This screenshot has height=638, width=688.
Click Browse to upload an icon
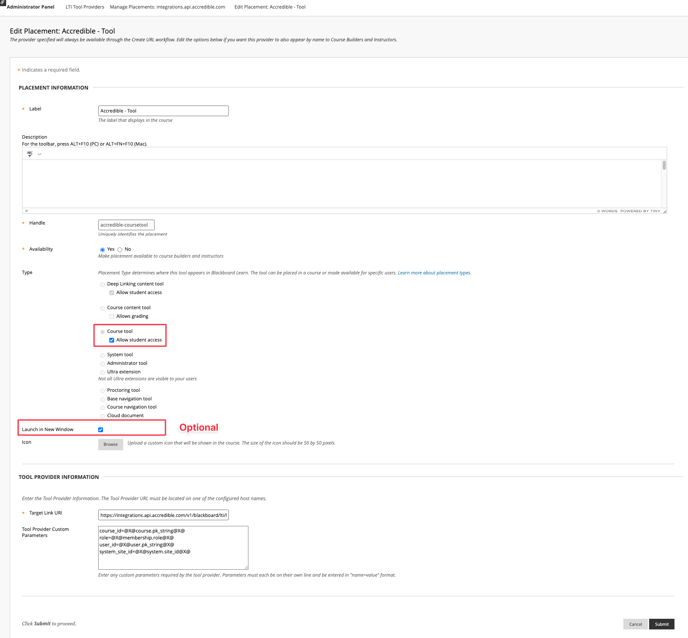point(110,444)
